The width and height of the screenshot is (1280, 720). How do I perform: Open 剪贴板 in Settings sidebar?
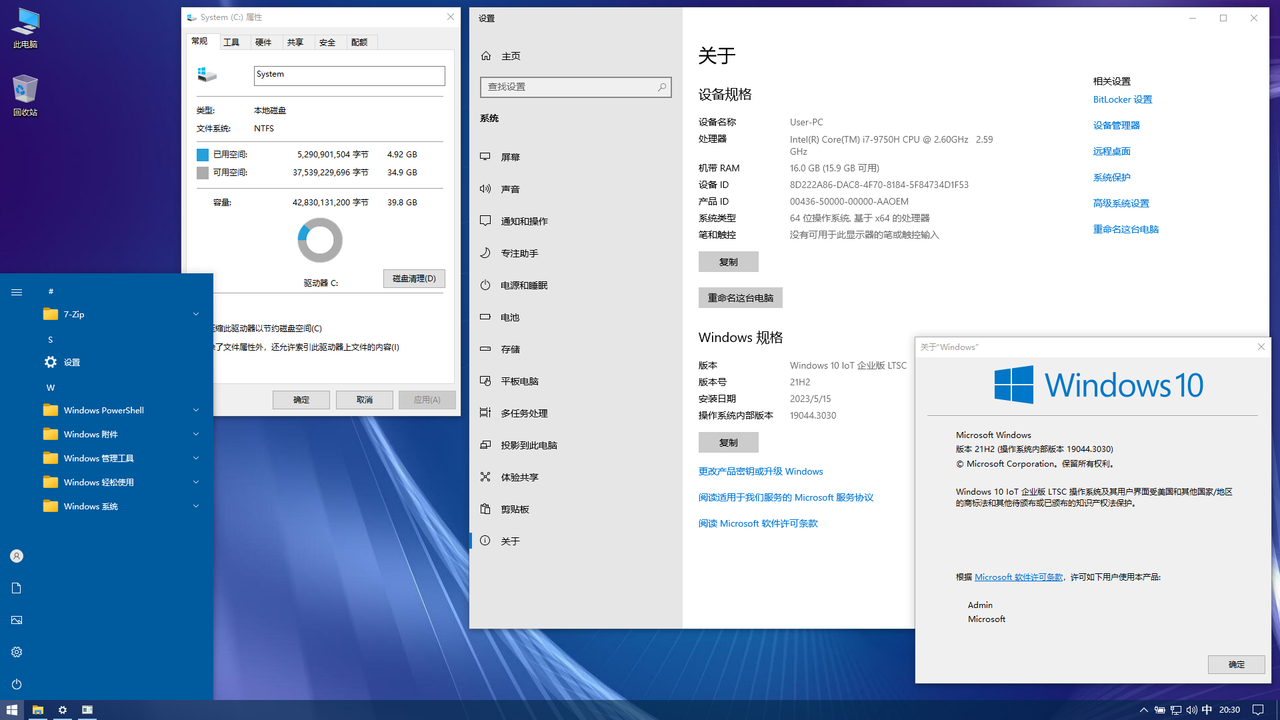[576, 509]
